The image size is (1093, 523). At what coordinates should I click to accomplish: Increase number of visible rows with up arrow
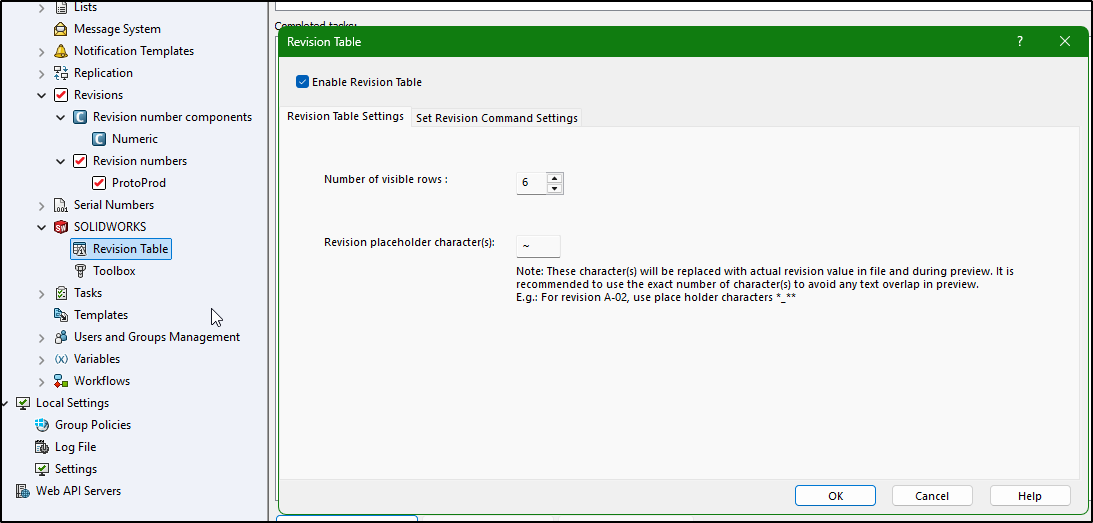click(554, 178)
